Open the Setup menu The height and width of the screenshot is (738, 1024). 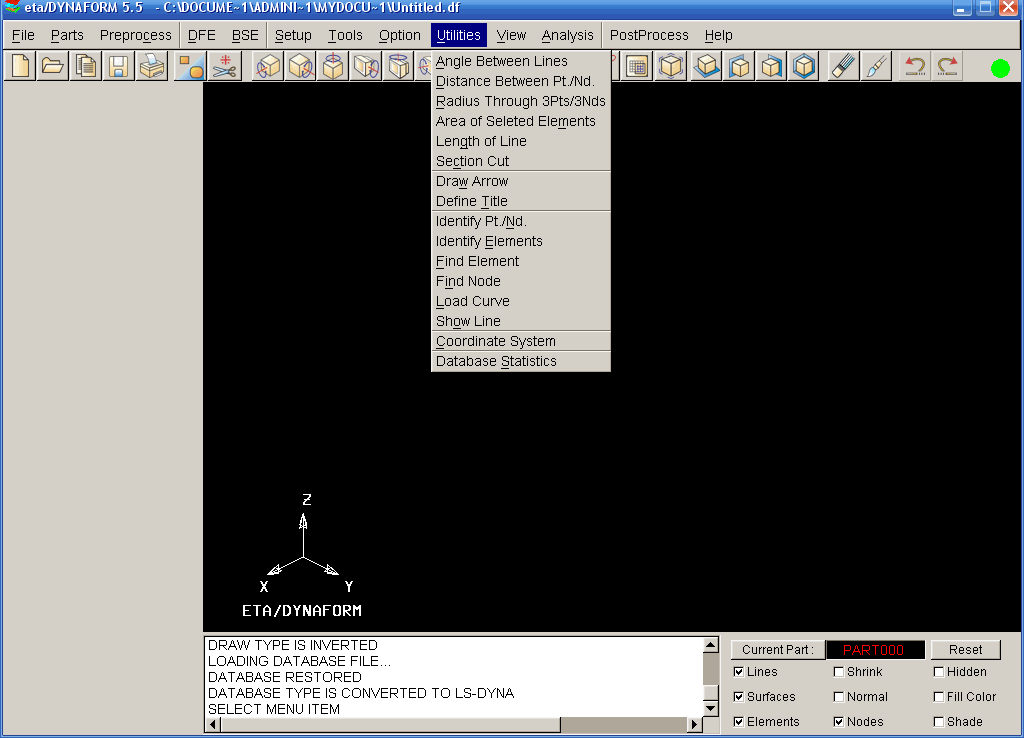[293, 35]
